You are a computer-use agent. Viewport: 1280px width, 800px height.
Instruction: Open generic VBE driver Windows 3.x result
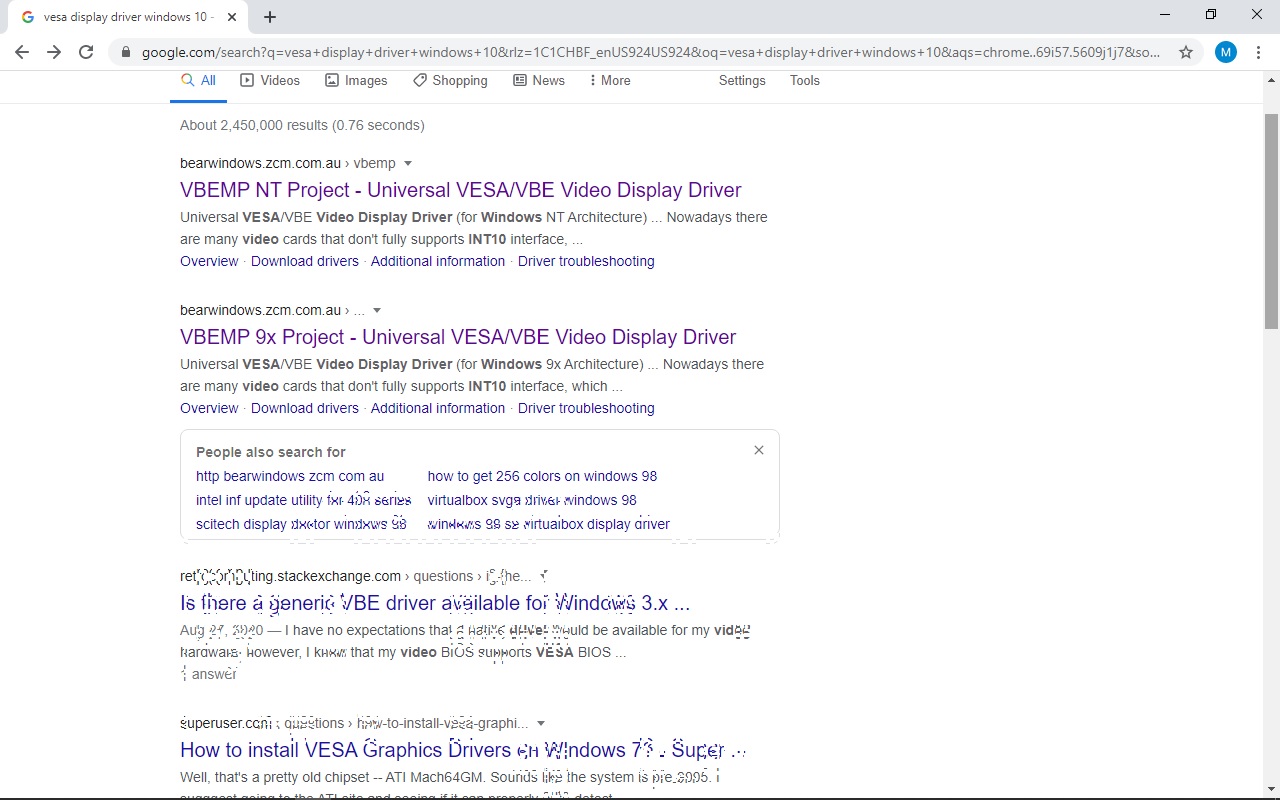[x=435, y=603]
